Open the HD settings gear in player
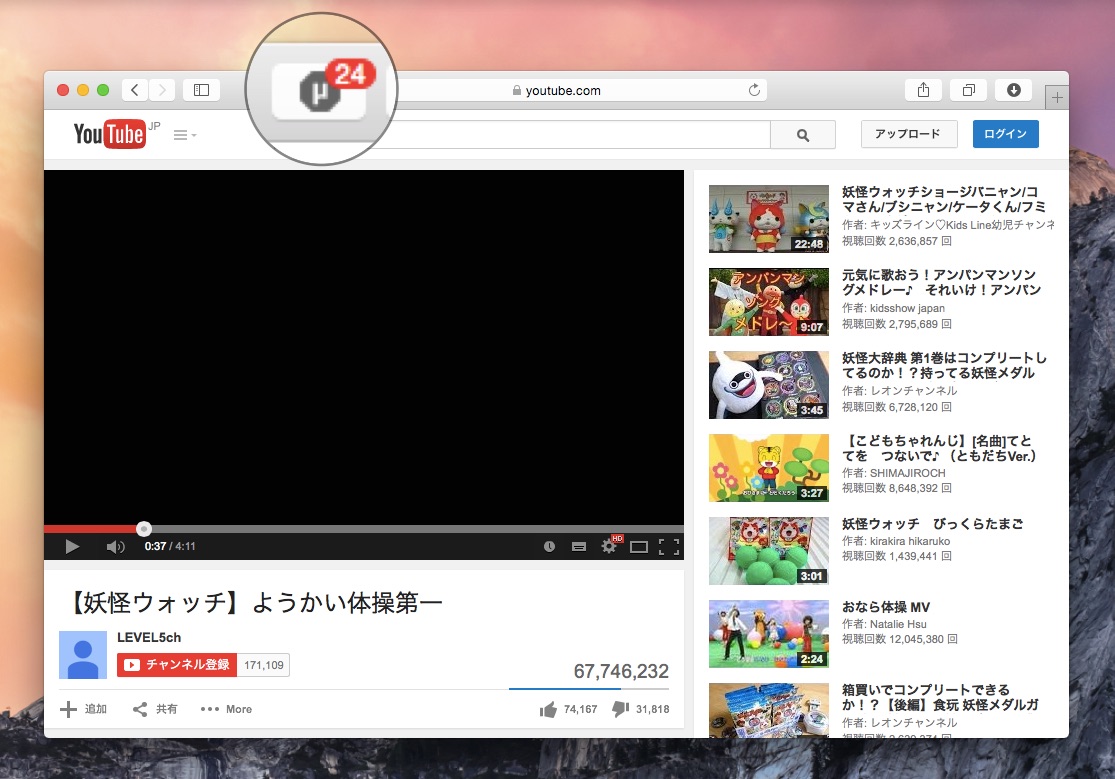The height and width of the screenshot is (779, 1115). point(611,545)
